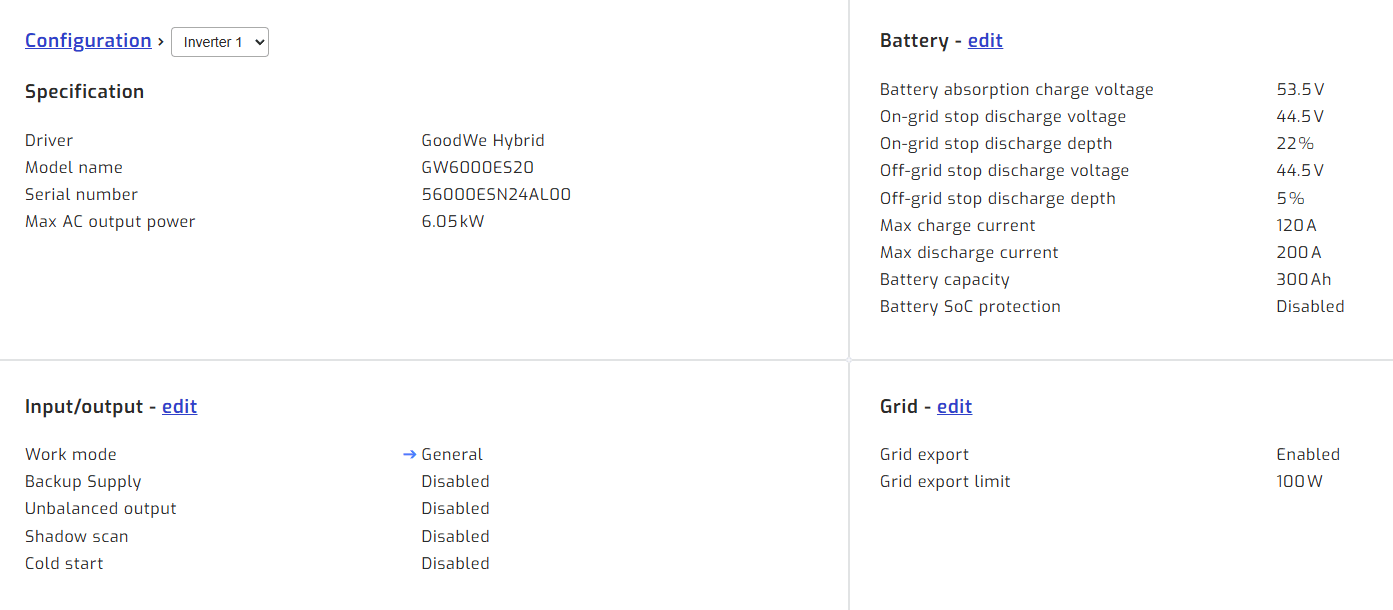Viewport: 1393px width, 610px height.
Task: Click the Work mode General value
Action: pos(452,455)
